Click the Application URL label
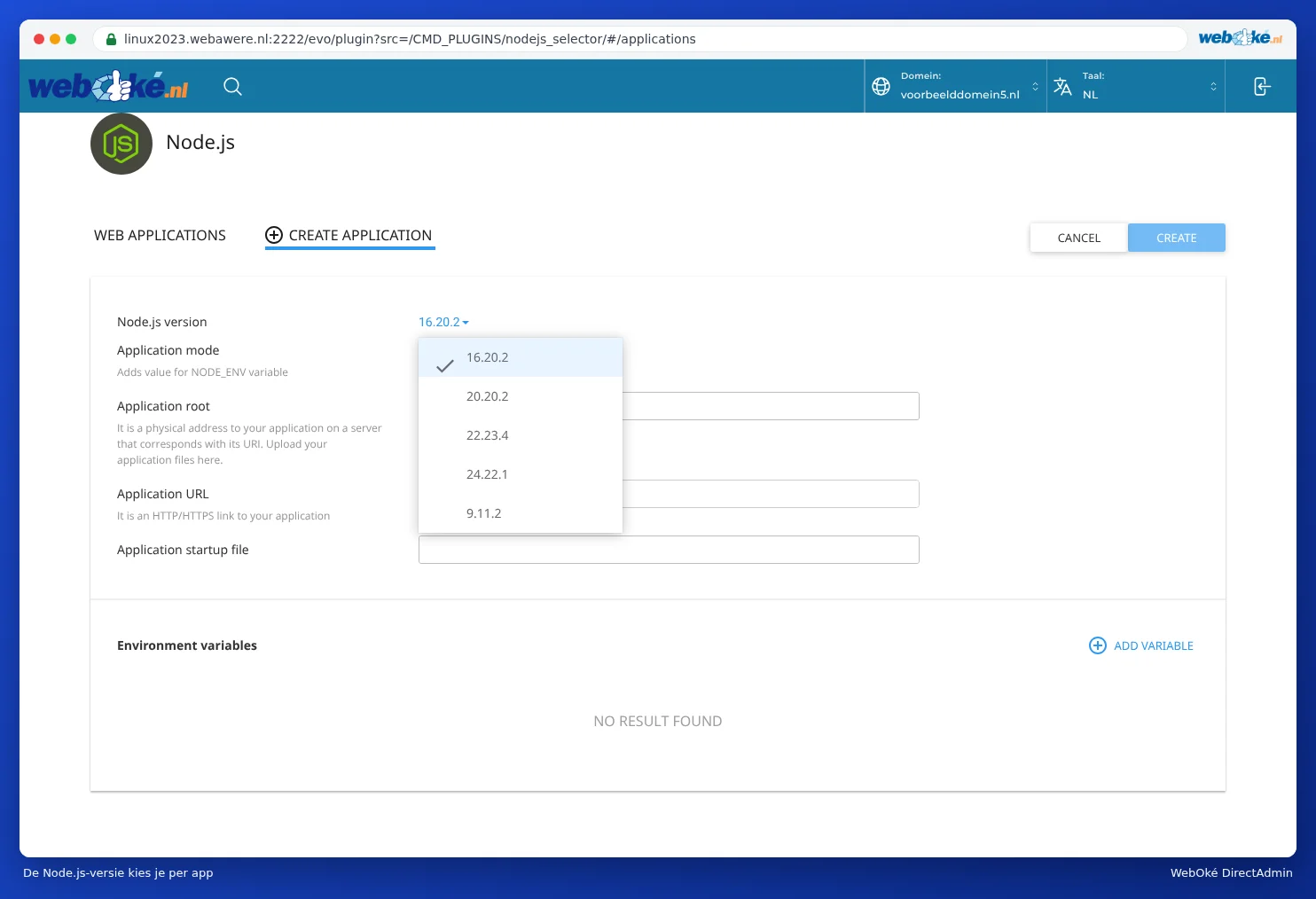This screenshot has width=1316, height=899. (x=163, y=494)
